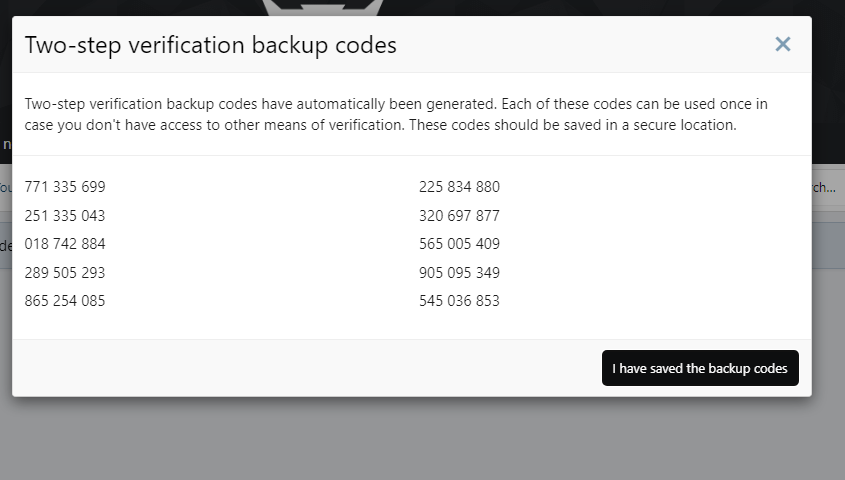Select backup code 771 335 699
The image size is (845, 480).
coord(65,187)
